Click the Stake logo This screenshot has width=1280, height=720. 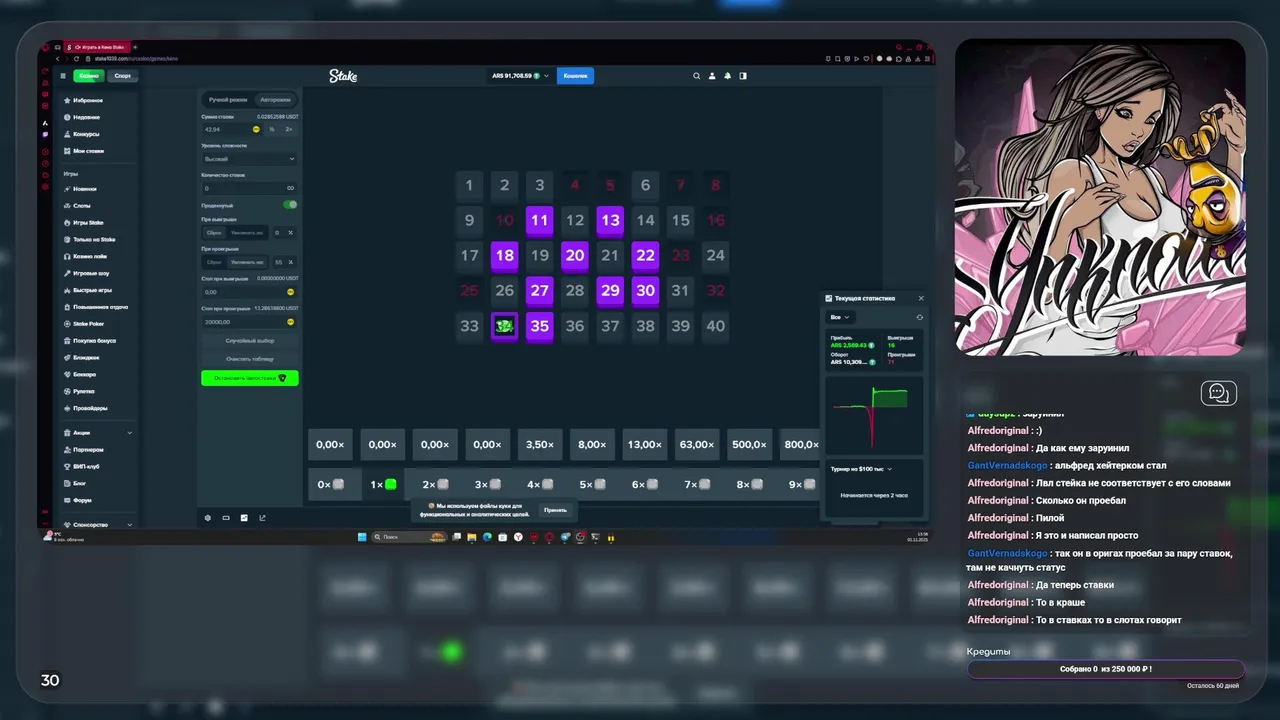point(343,76)
